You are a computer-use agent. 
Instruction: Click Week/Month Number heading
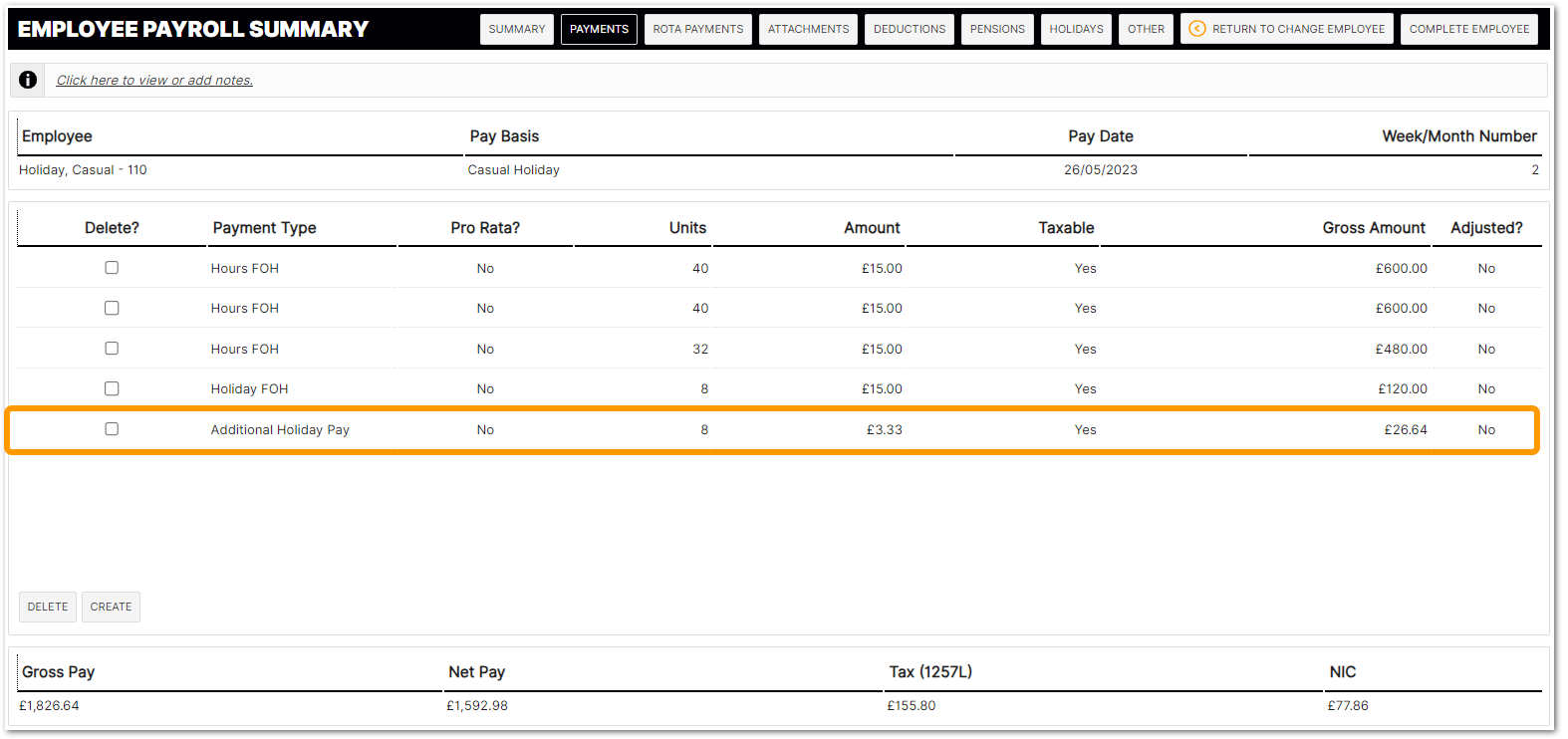coord(1459,136)
